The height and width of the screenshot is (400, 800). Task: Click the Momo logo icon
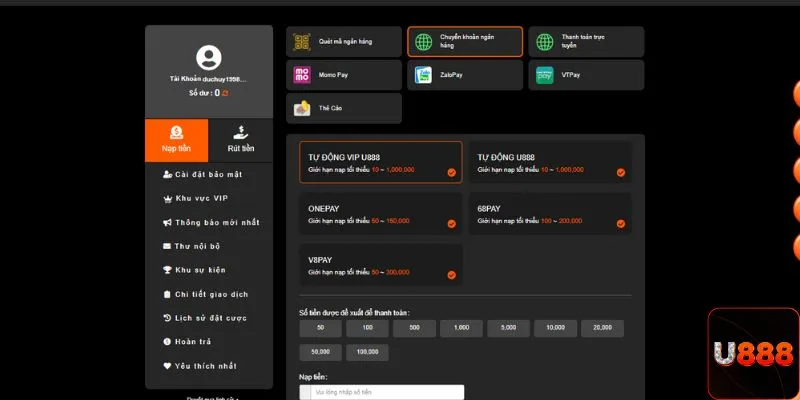pos(302,75)
